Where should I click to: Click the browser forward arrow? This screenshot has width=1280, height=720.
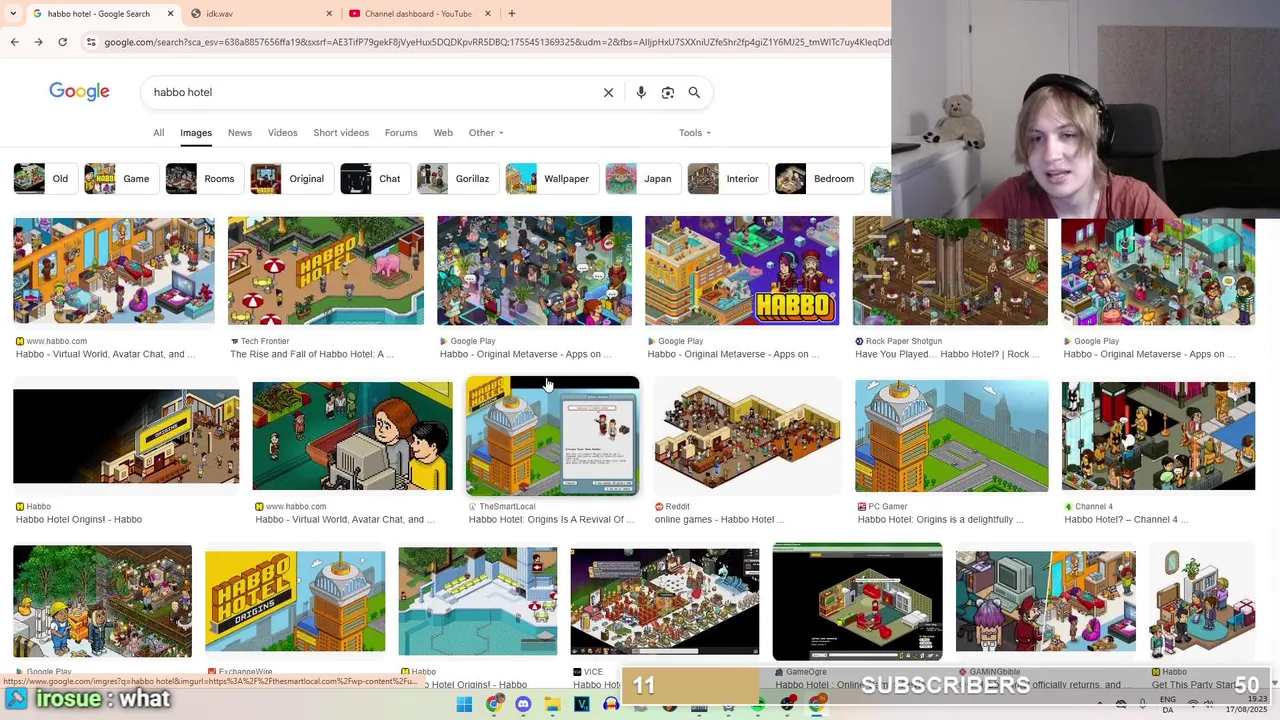[x=38, y=42]
